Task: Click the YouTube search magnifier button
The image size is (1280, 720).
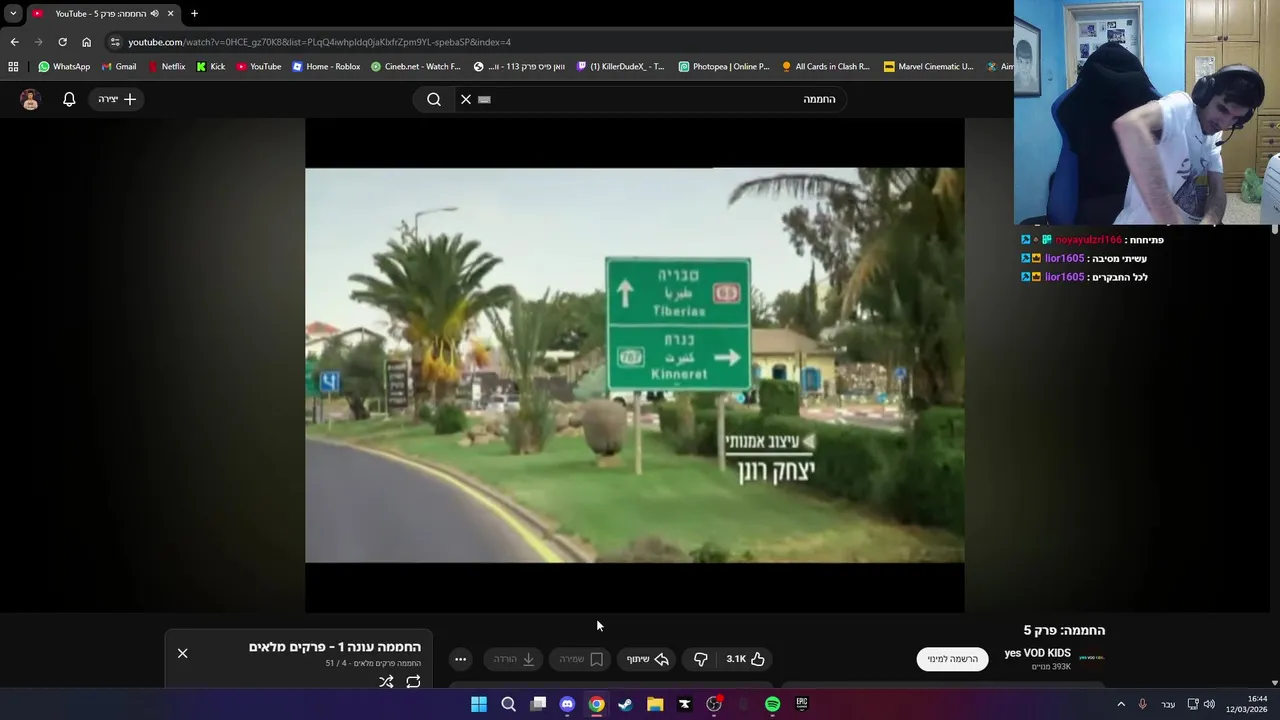Action: (x=434, y=99)
